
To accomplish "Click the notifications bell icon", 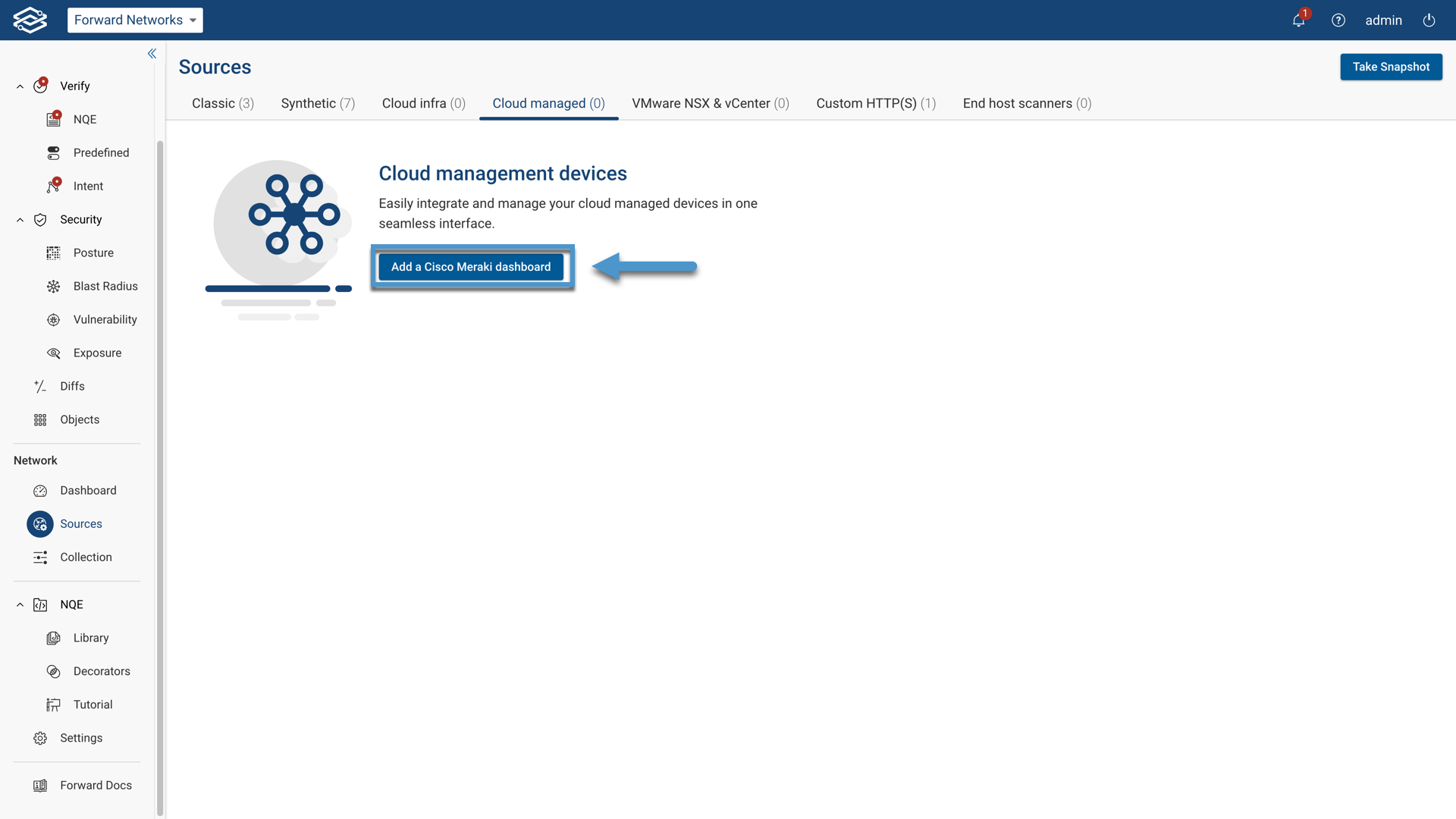I will (1298, 20).
